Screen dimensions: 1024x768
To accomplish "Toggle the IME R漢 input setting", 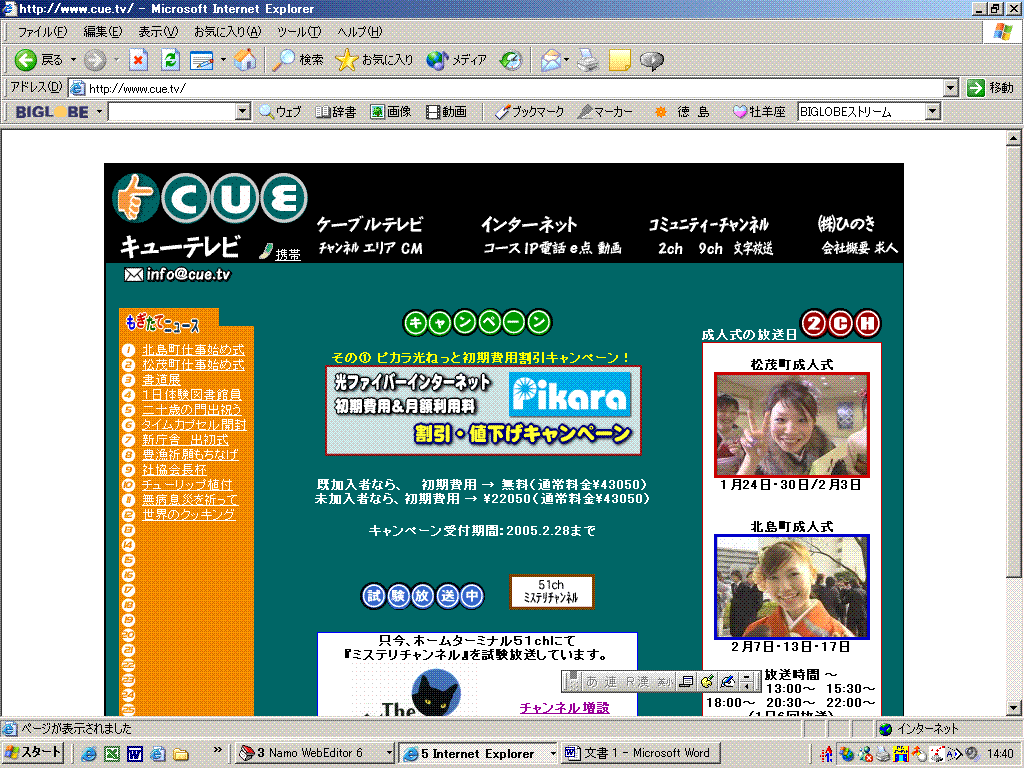I will 637,681.
